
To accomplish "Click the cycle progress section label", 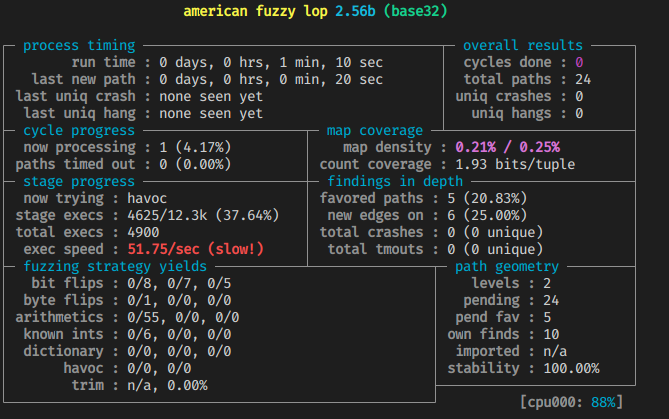I will (80, 131).
